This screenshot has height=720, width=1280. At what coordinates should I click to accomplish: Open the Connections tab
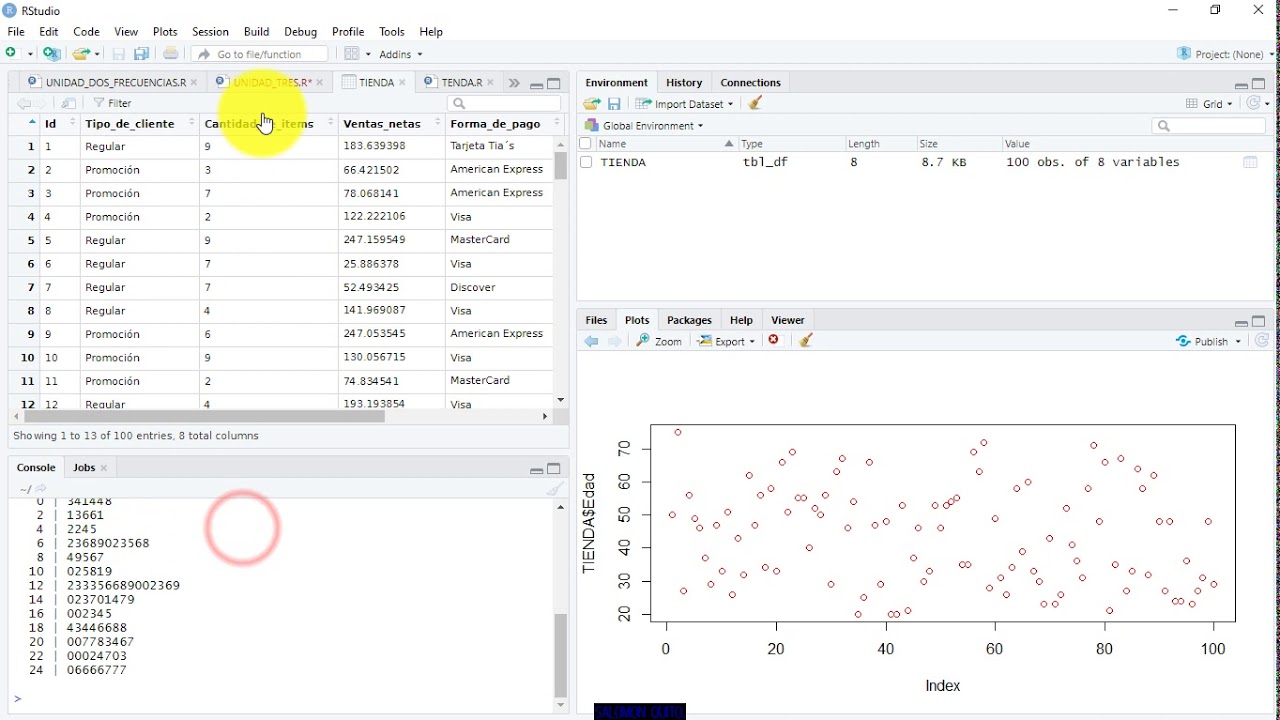point(751,83)
